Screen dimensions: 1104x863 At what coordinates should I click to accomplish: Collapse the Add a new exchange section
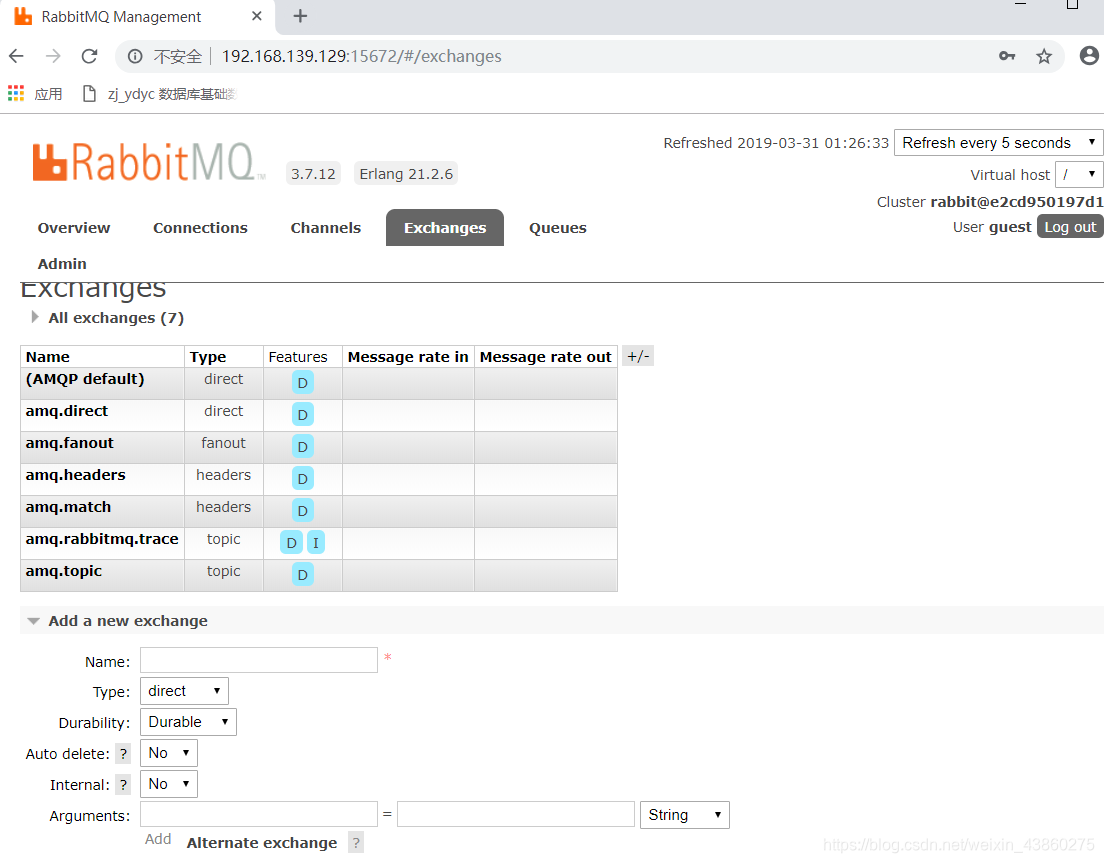118,621
